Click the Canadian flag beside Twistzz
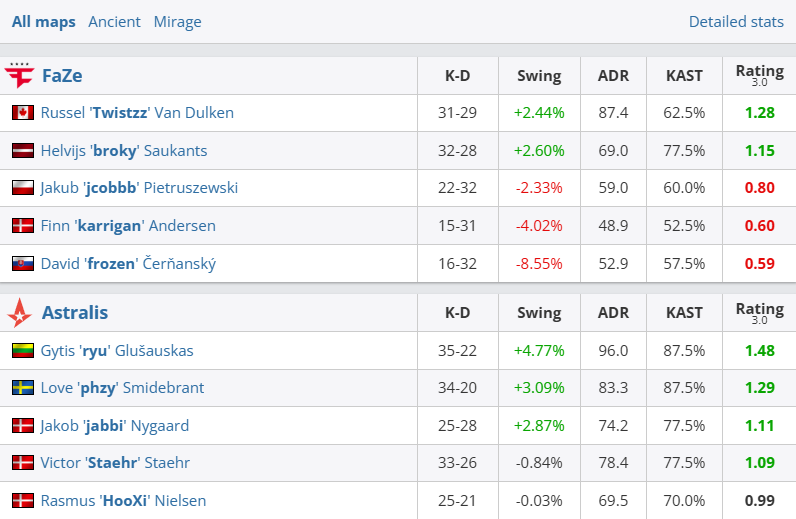The image size is (796, 519). tap(23, 113)
